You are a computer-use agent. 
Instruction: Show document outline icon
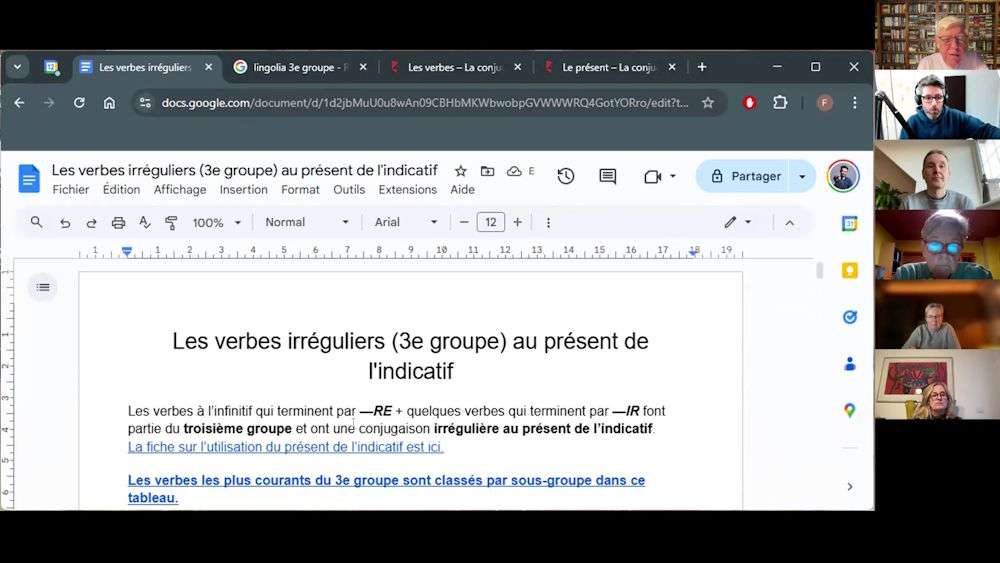tap(43, 287)
